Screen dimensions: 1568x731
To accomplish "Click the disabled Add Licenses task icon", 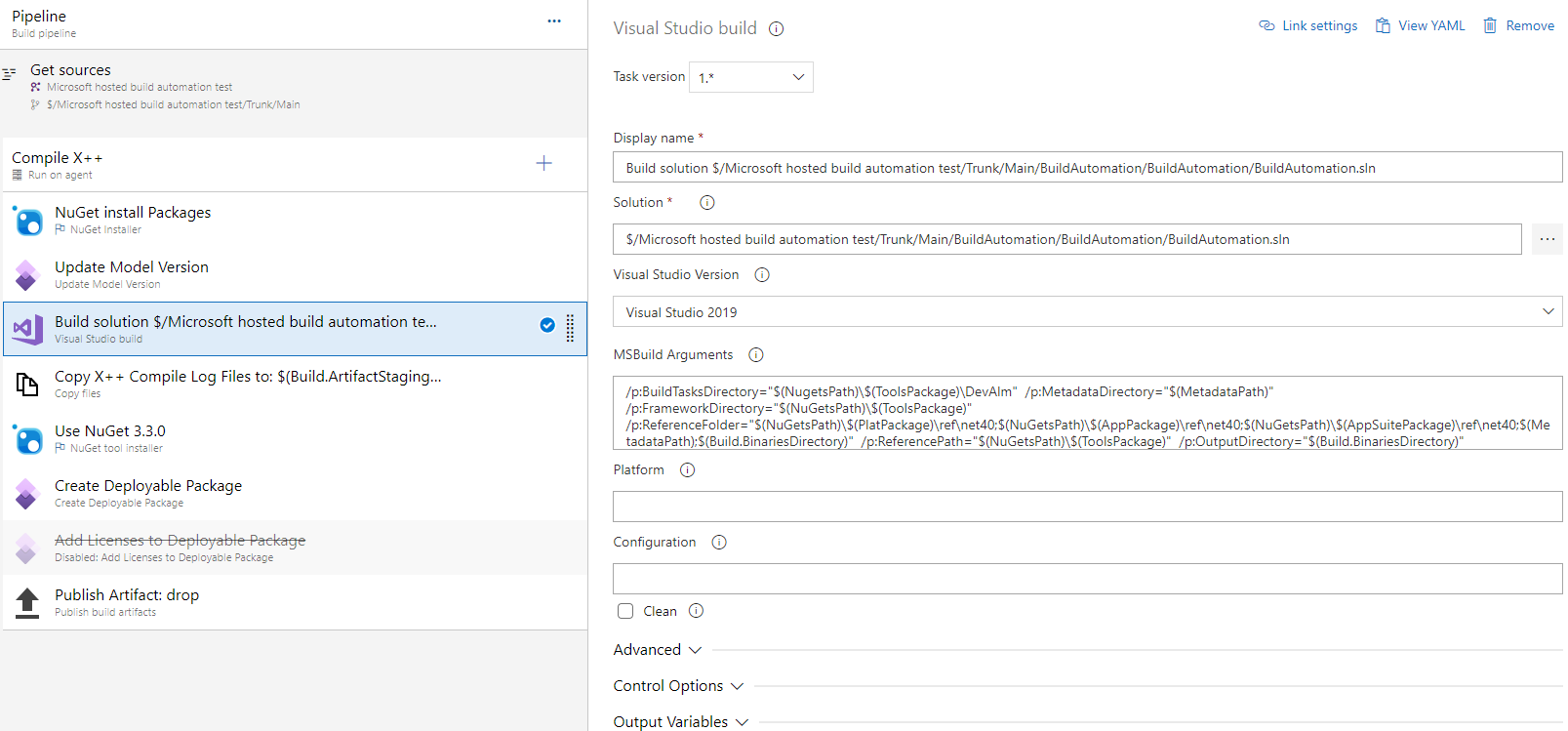I will tap(26, 548).
